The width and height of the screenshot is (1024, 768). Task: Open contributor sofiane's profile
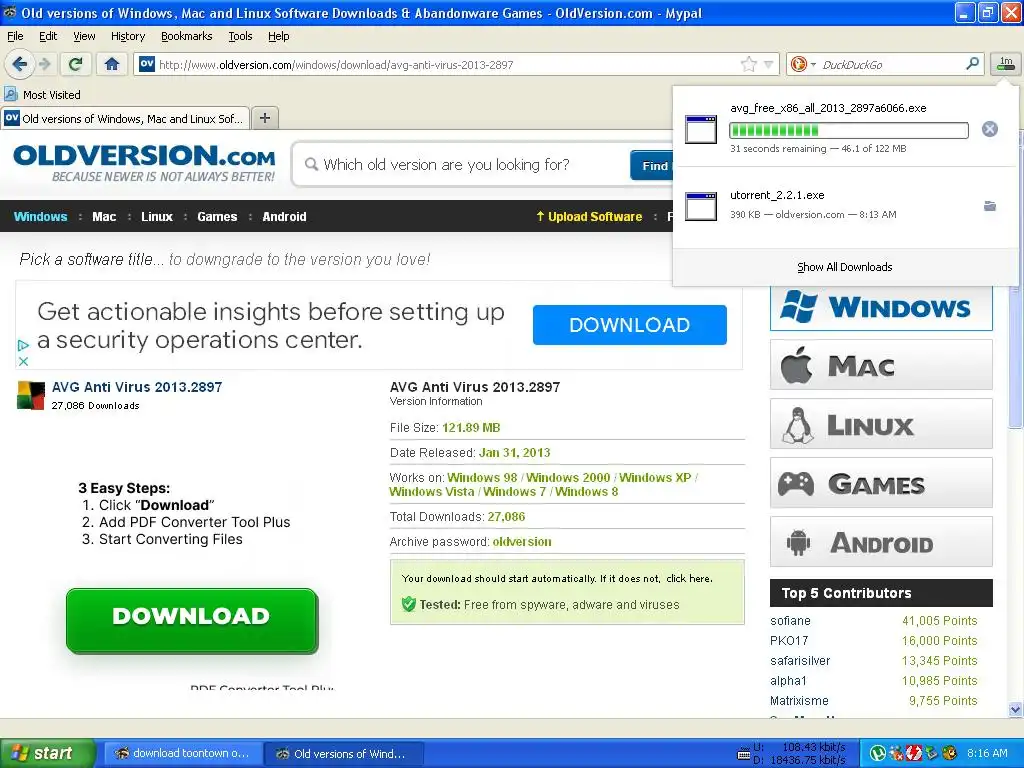[x=790, y=620]
